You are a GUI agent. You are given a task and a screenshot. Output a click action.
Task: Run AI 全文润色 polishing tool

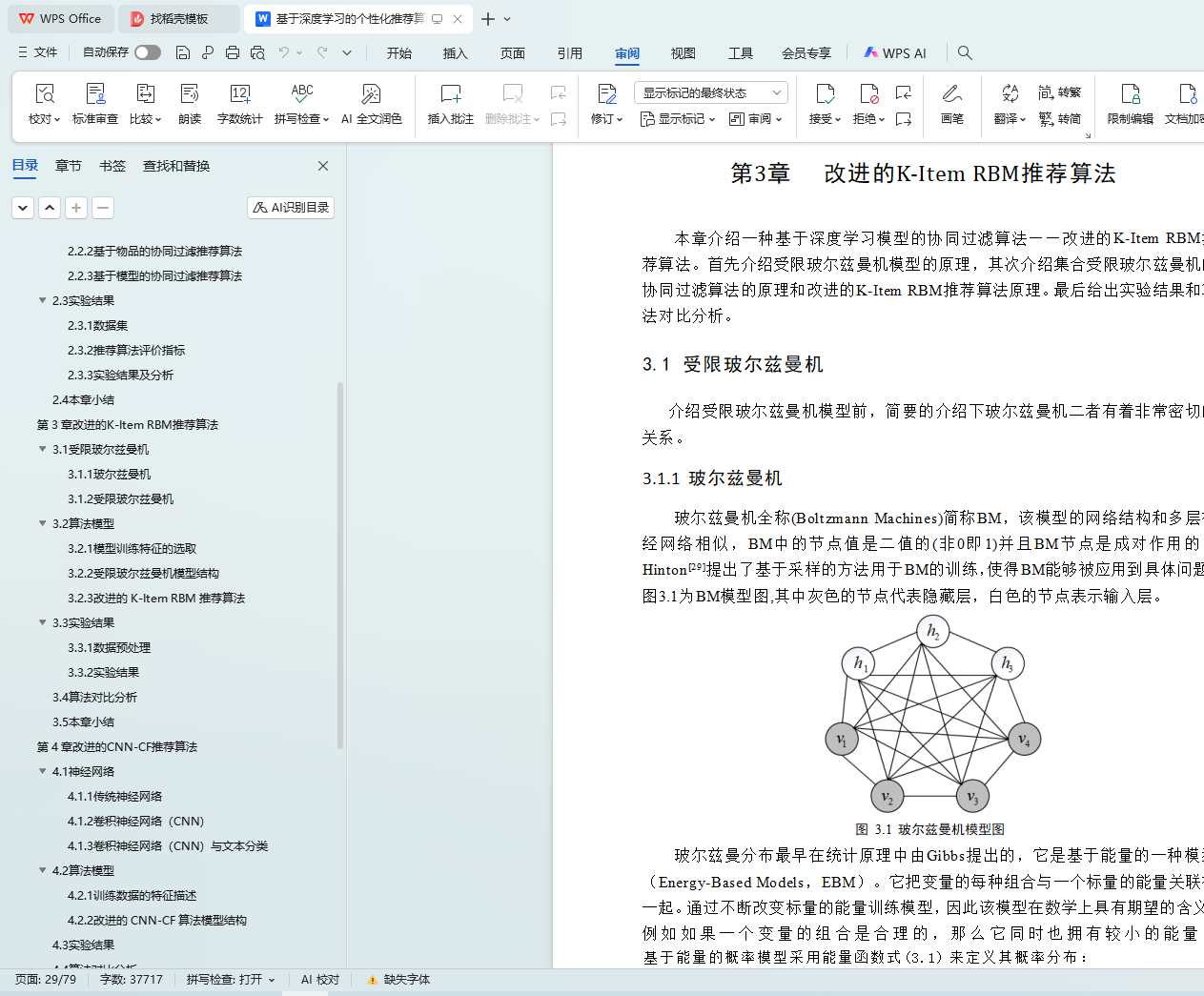371,103
